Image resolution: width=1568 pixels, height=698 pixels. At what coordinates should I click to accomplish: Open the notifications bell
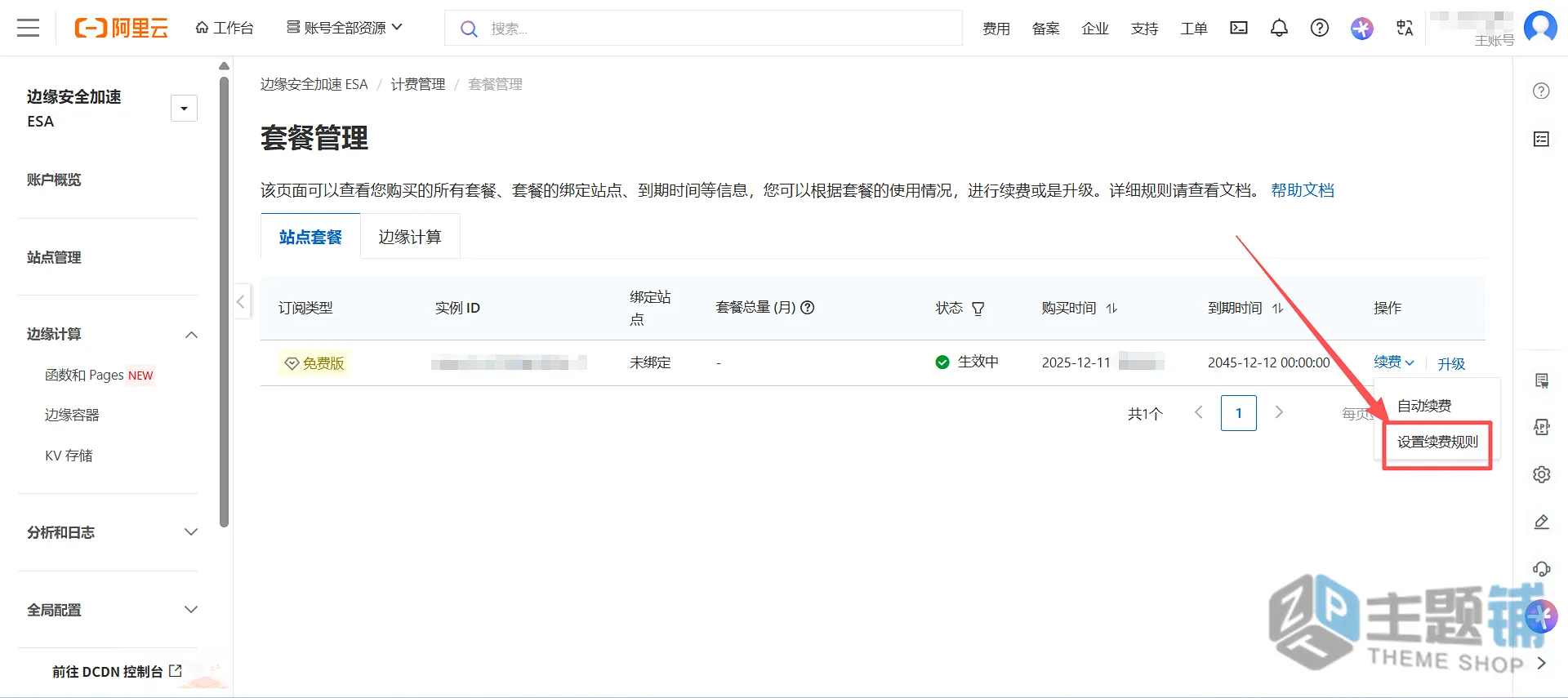(x=1279, y=28)
